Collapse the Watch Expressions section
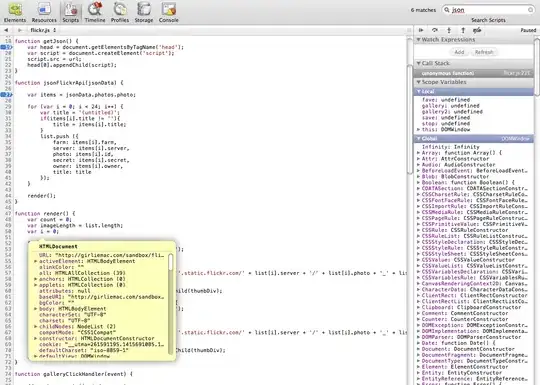Viewport: 540px width, 385px height. 419,40
